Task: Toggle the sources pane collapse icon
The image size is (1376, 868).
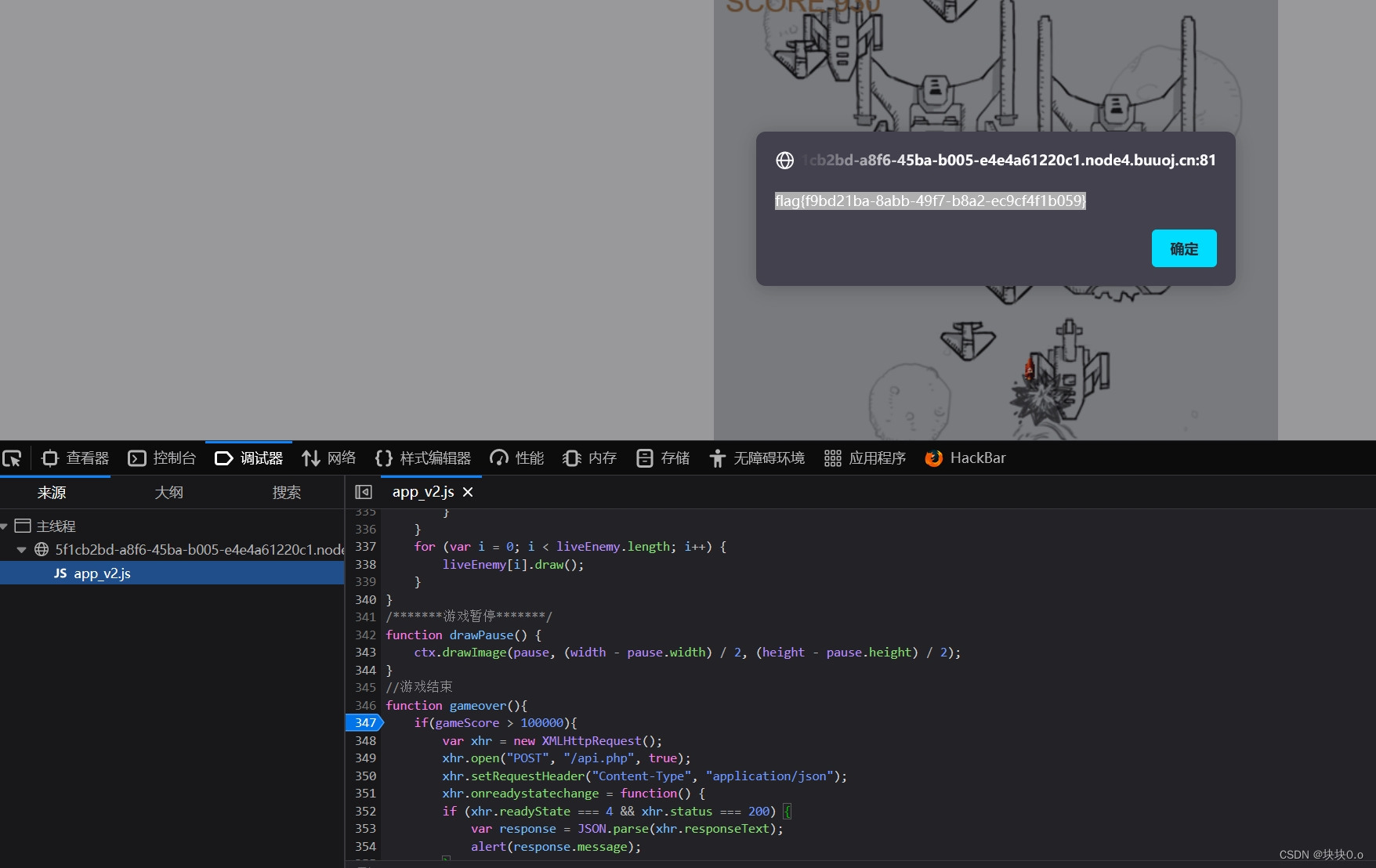Action: coord(364,492)
